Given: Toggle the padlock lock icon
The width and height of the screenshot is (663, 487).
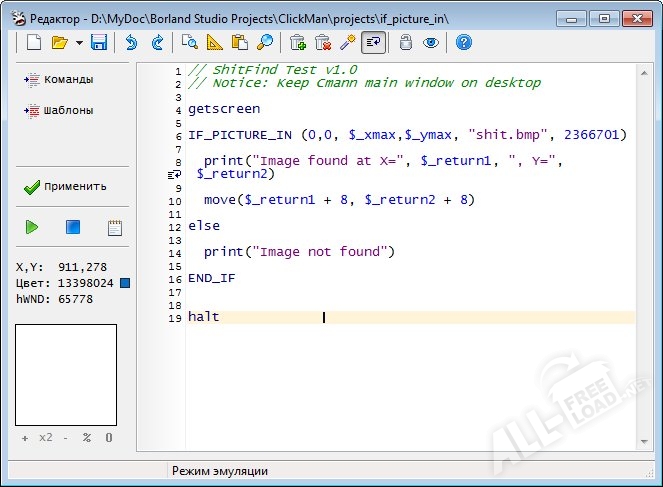Looking at the screenshot, I should click(405, 42).
